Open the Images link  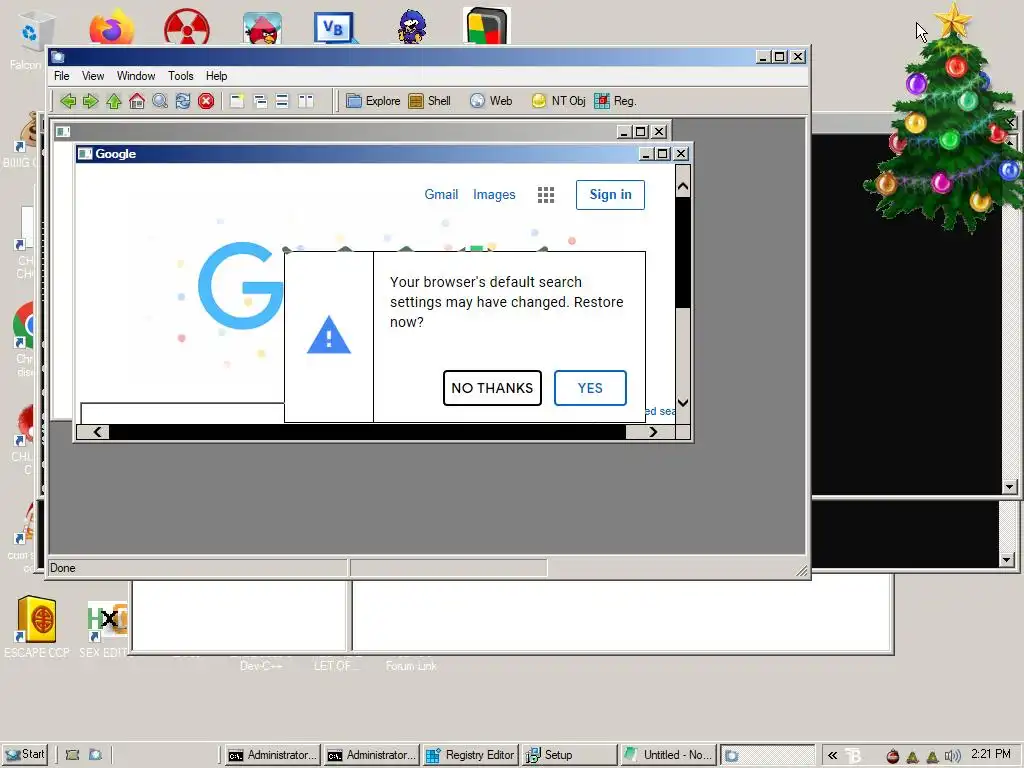point(494,195)
